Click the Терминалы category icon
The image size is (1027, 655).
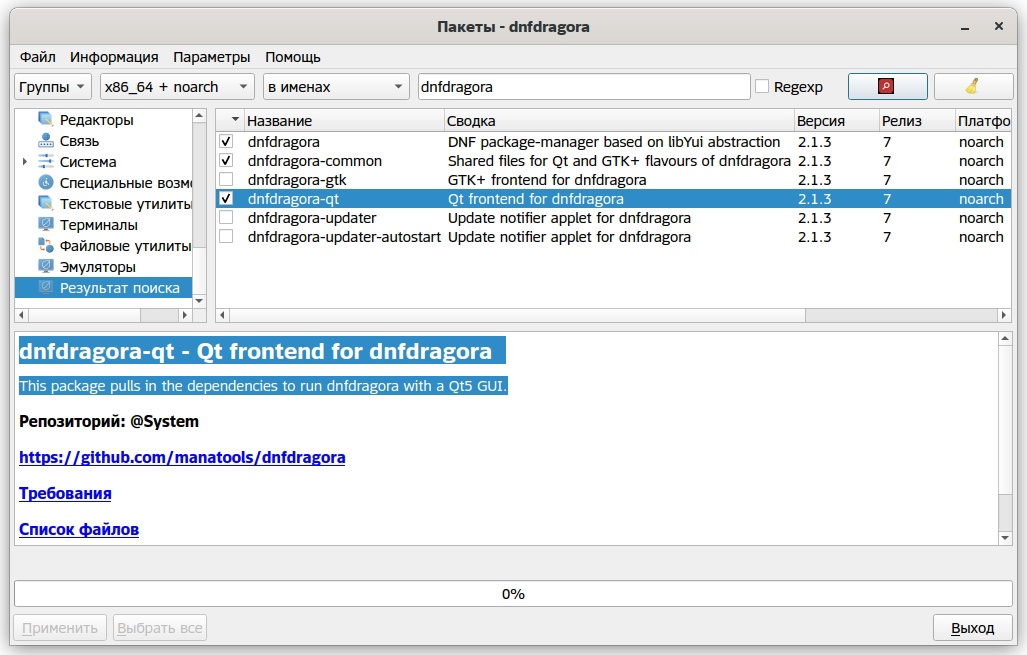coord(45,224)
